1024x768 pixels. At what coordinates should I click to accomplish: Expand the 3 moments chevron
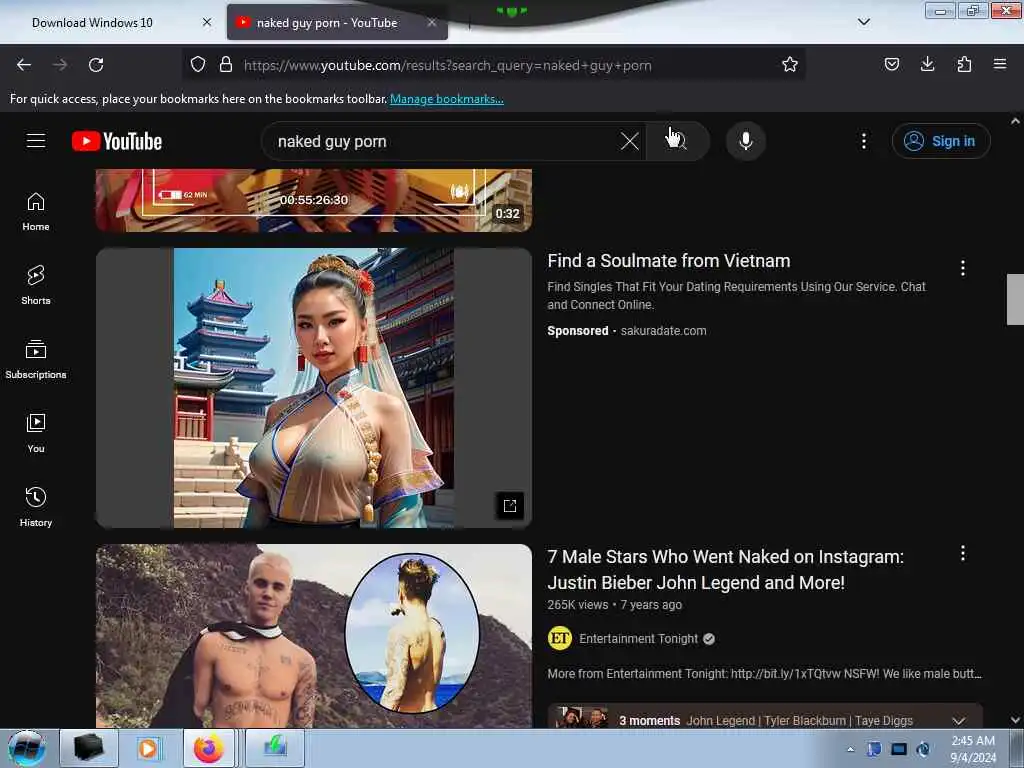(959, 720)
